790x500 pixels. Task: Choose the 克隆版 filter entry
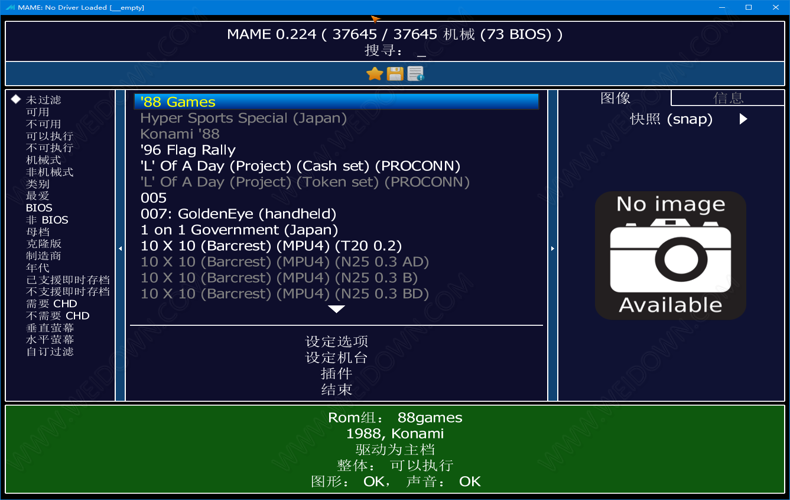coord(43,243)
